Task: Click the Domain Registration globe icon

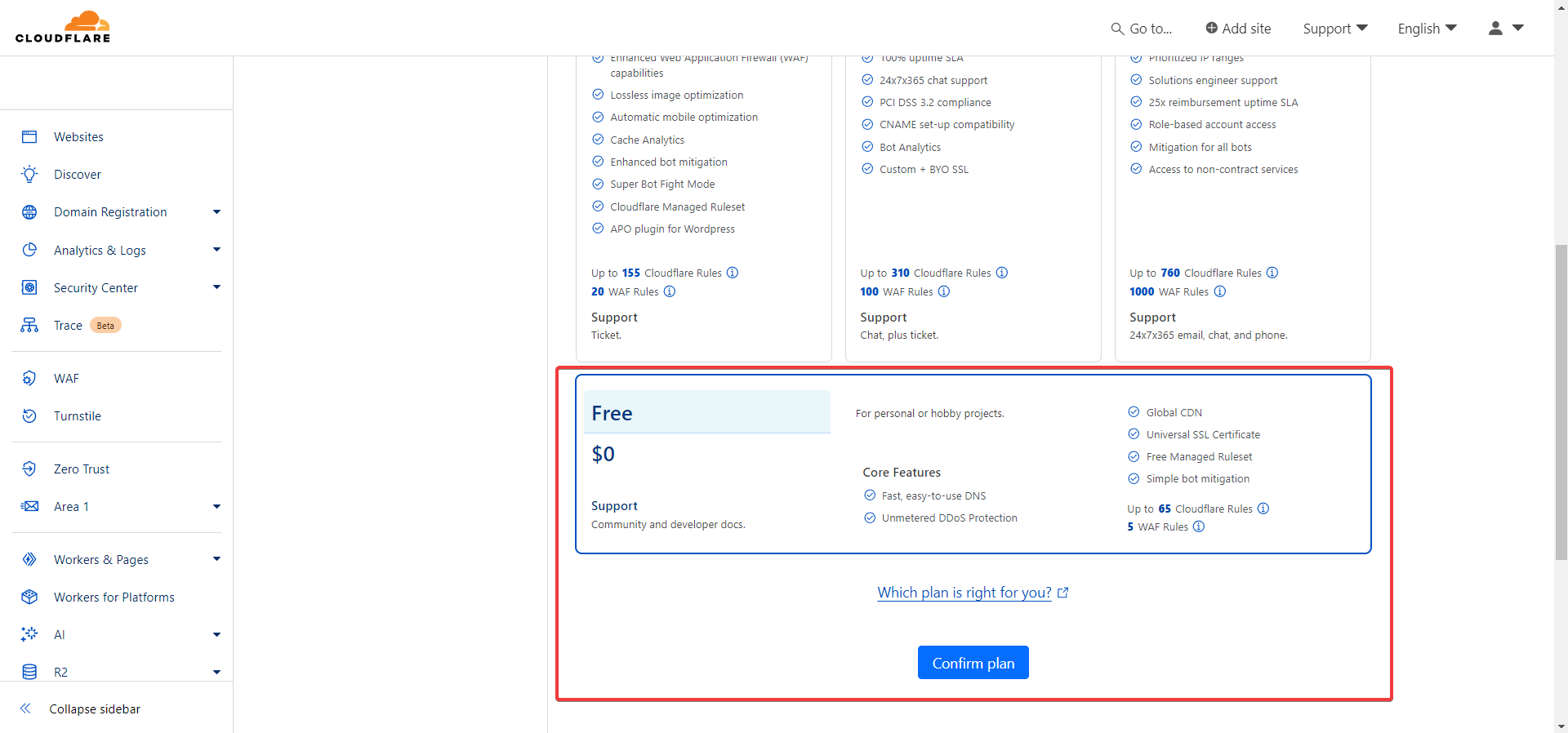Action: coord(29,212)
